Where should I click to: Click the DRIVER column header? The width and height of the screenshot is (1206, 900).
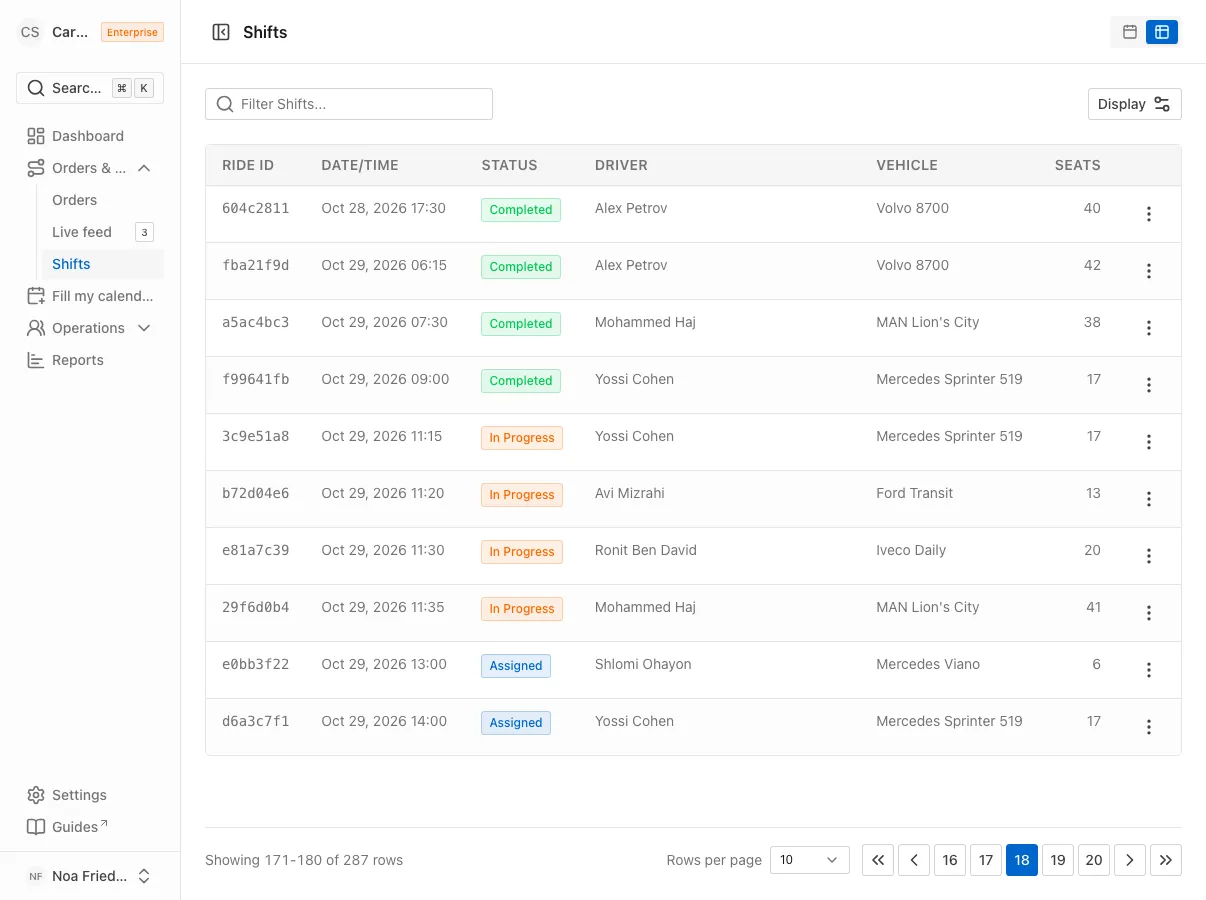[x=621, y=165]
